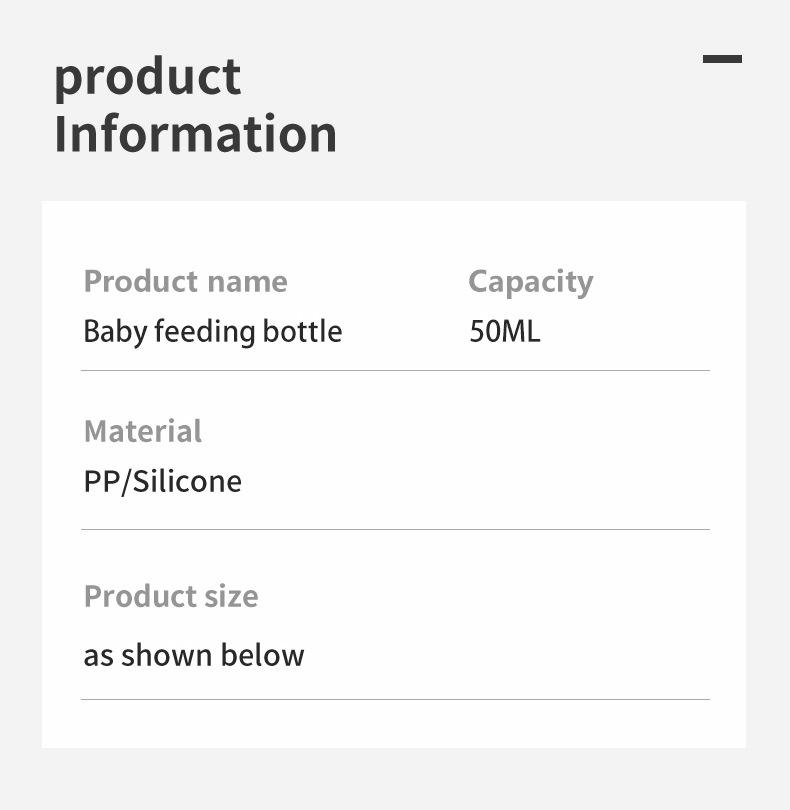Screen dimensions: 790x810
Task: Select the 'Product name' field label
Action: pyautogui.click(x=186, y=282)
